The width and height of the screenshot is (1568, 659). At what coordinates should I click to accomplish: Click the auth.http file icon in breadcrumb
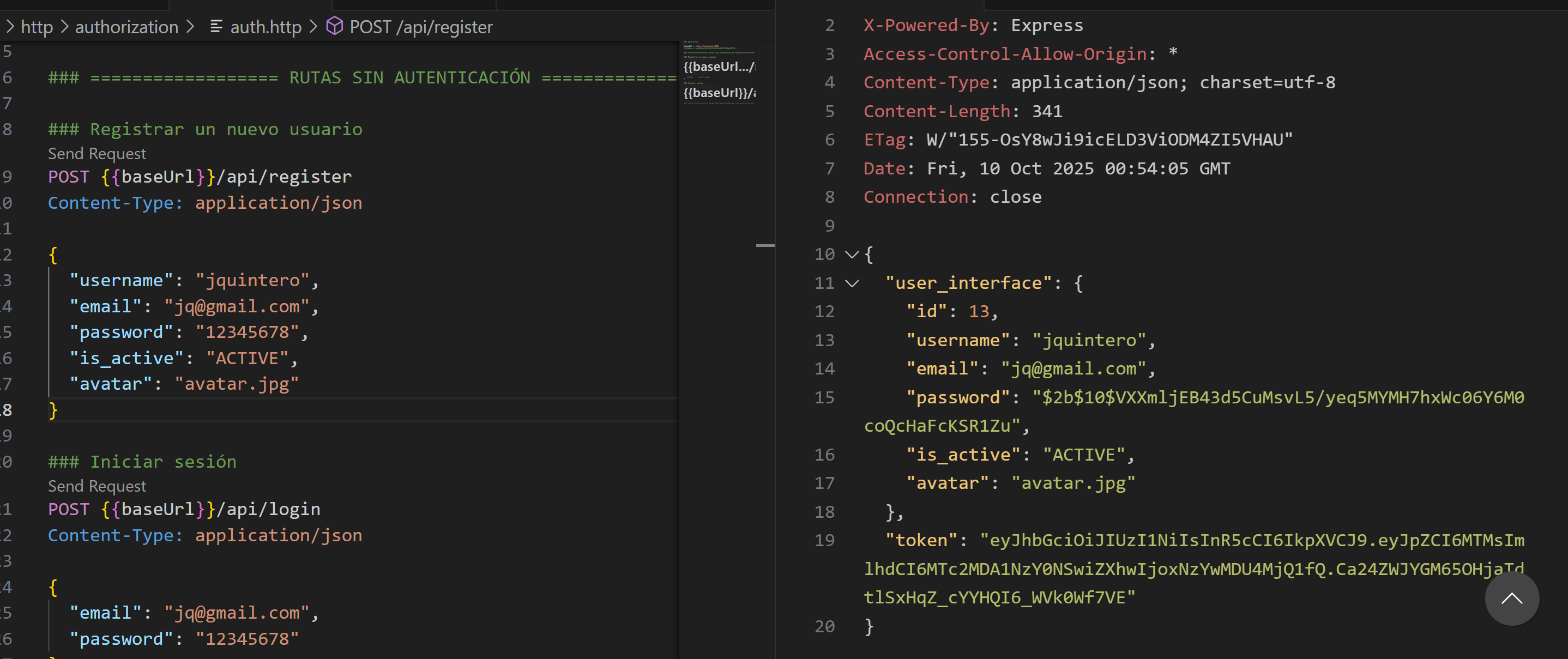click(215, 27)
